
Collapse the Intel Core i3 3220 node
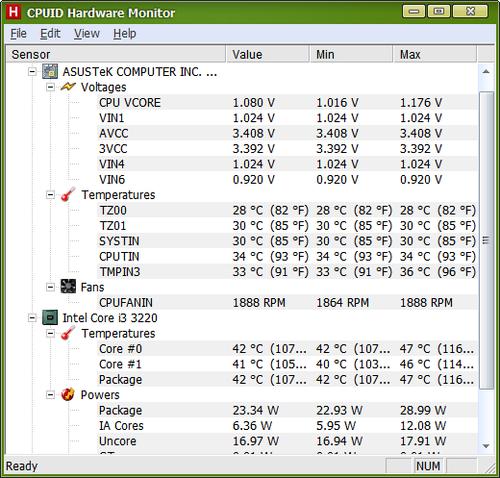click(x=32, y=318)
